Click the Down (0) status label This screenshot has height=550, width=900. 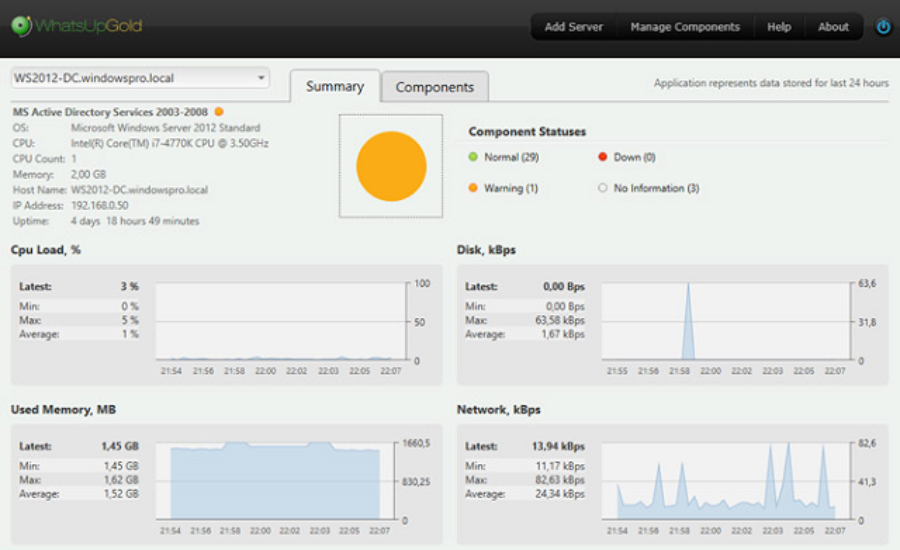coord(634,157)
